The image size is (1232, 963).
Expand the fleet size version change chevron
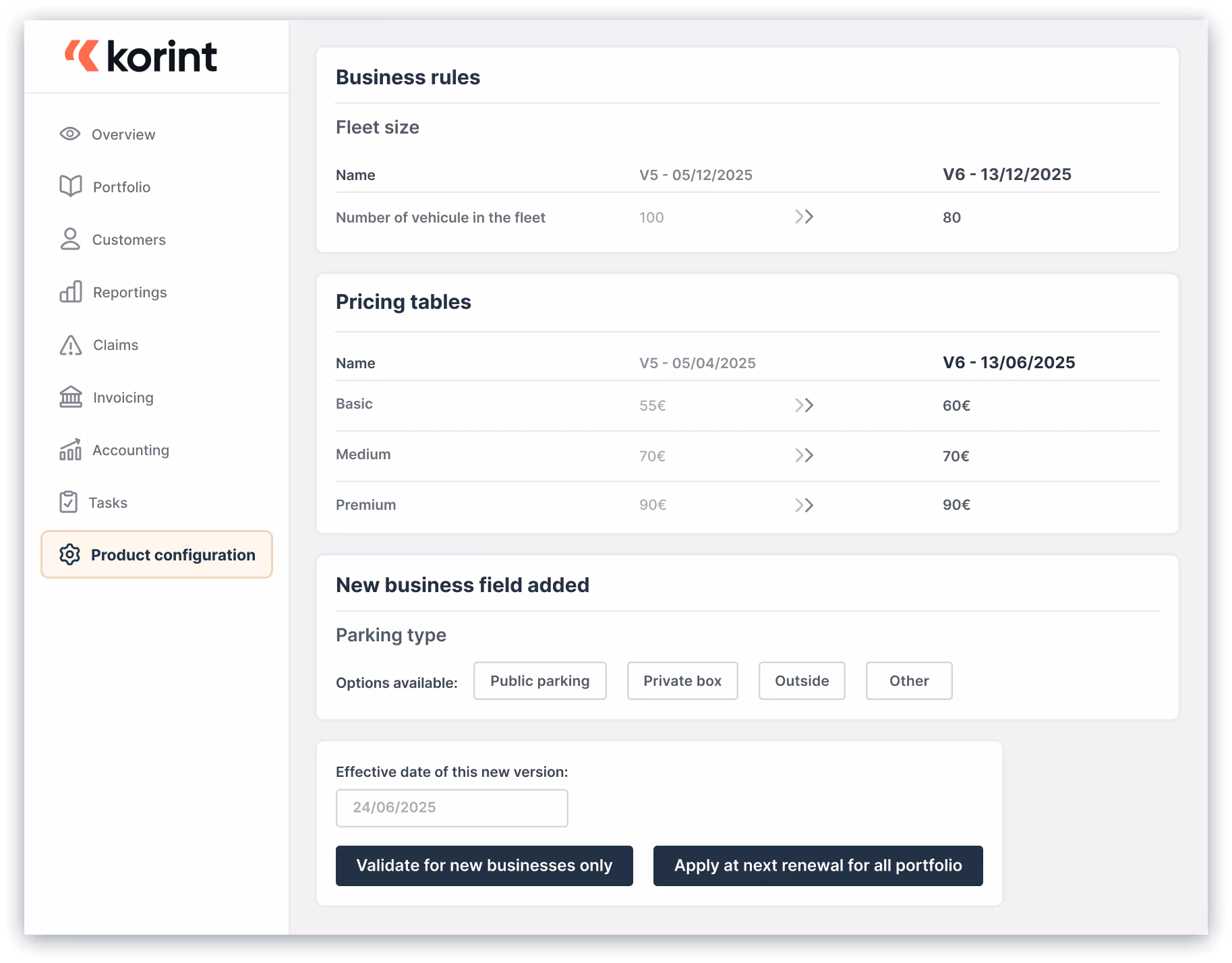pos(804,216)
